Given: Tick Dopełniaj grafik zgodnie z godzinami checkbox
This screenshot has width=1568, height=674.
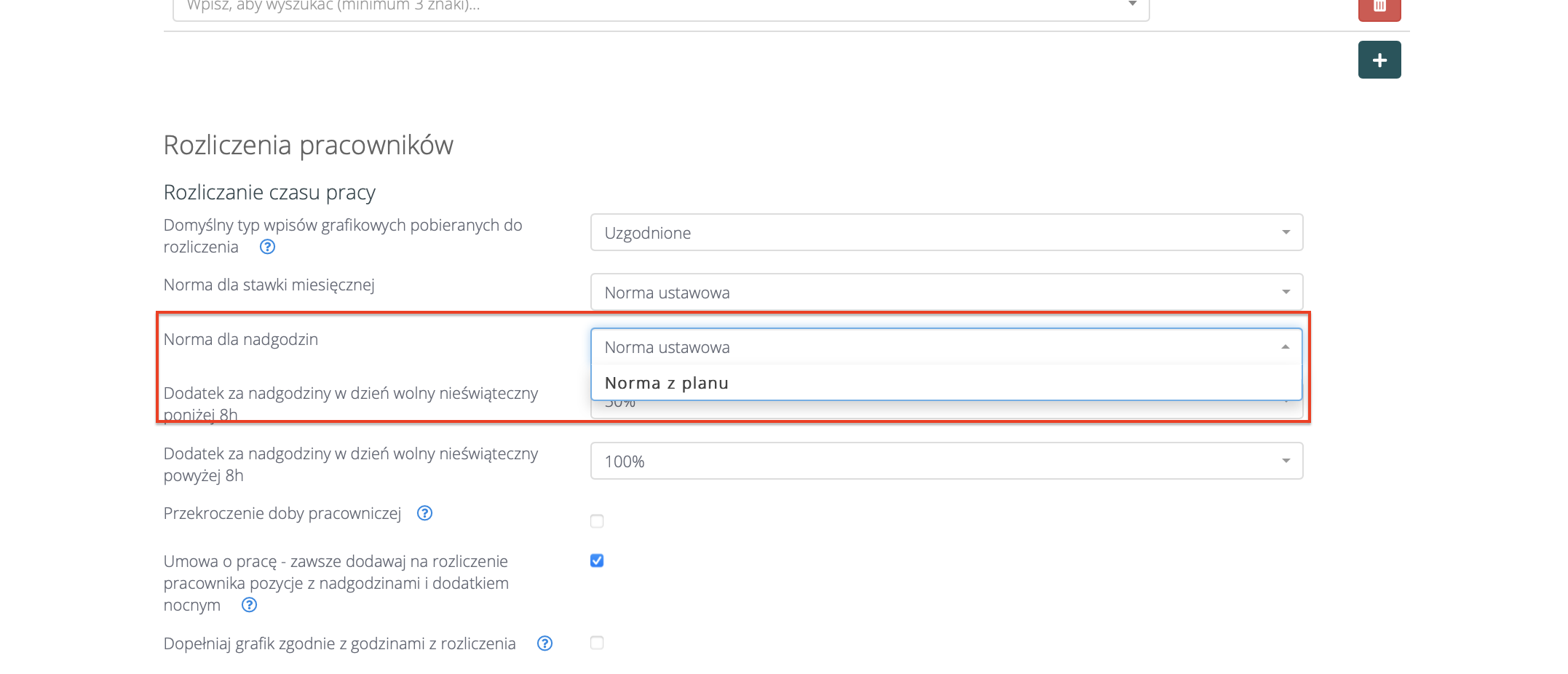Looking at the screenshot, I should (x=597, y=643).
